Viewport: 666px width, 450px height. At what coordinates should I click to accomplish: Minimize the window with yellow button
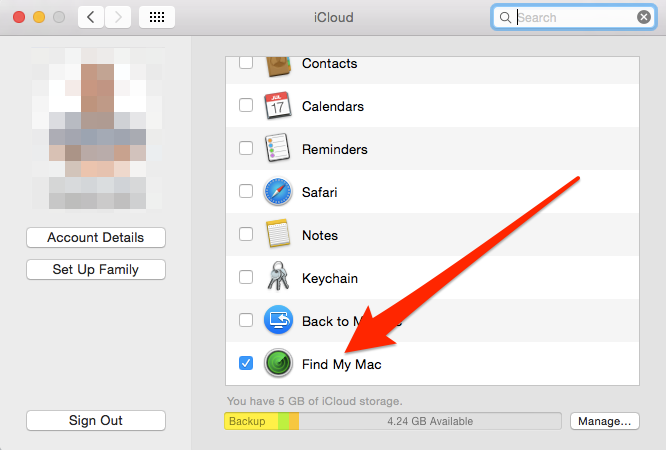pyautogui.click(x=39, y=17)
